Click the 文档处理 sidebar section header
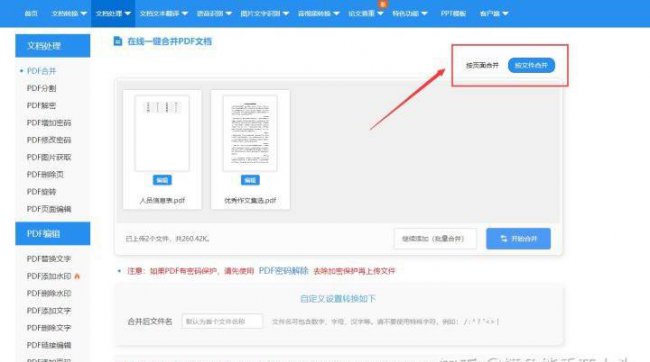 [x=53, y=46]
